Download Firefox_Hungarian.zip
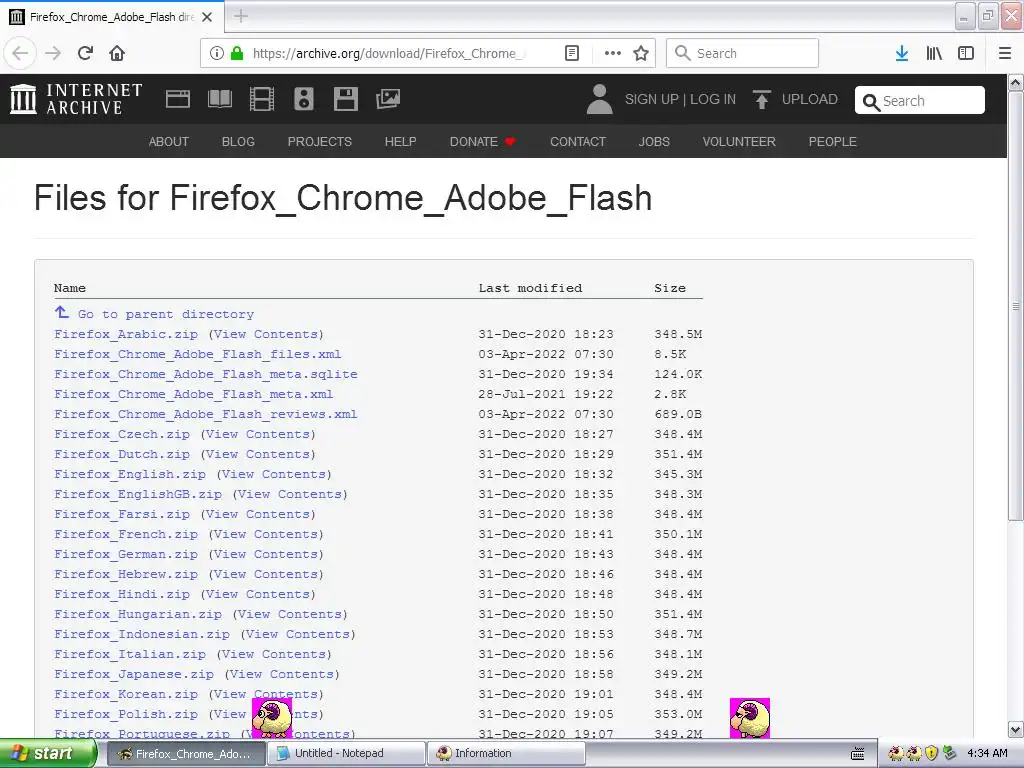 pos(137,614)
